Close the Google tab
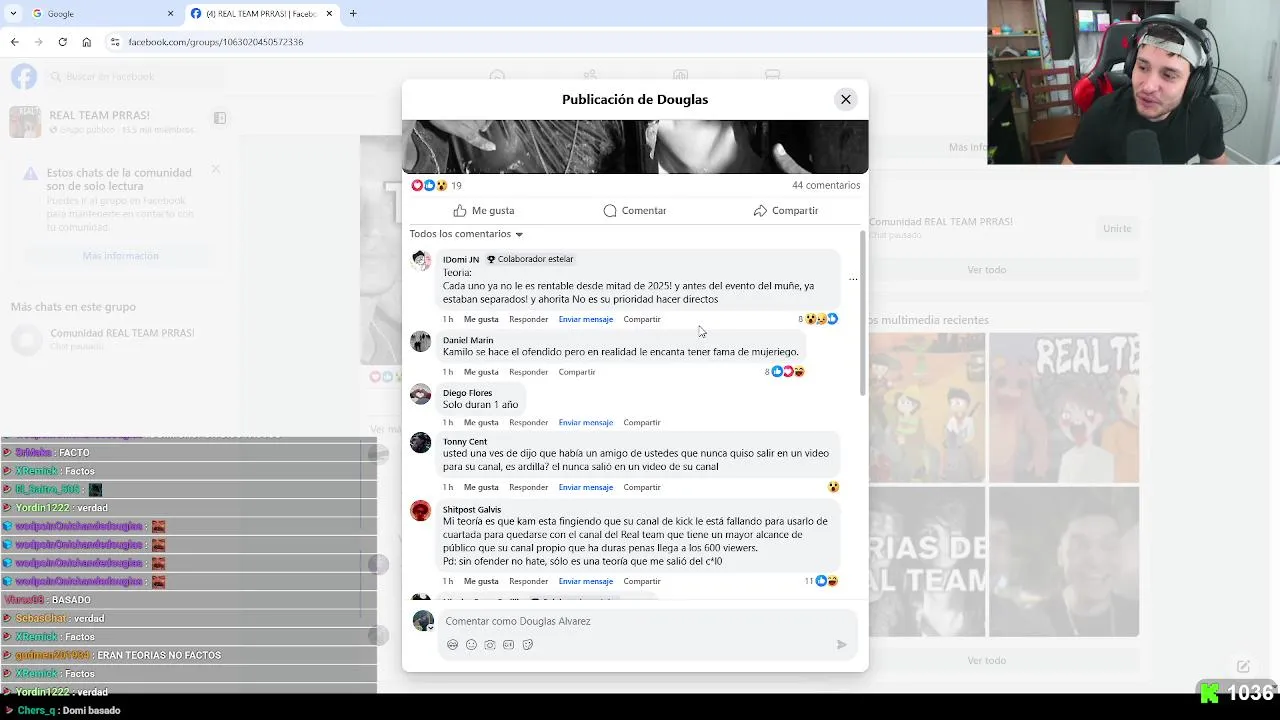 point(170,14)
